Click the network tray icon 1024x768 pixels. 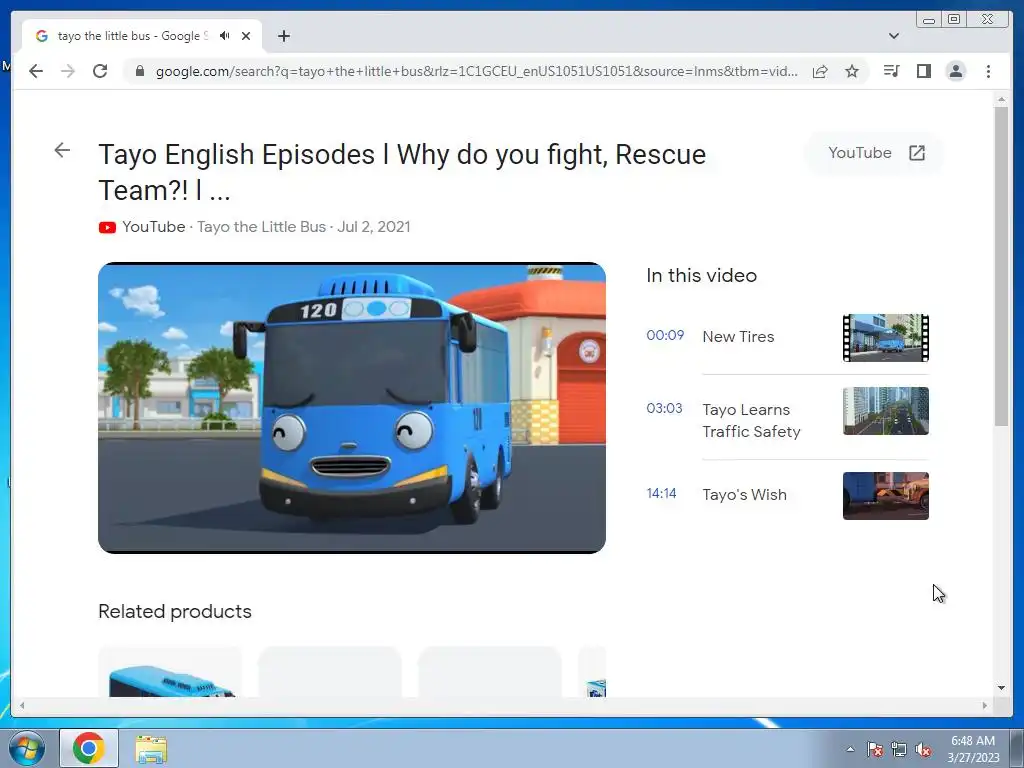[899, 749]
